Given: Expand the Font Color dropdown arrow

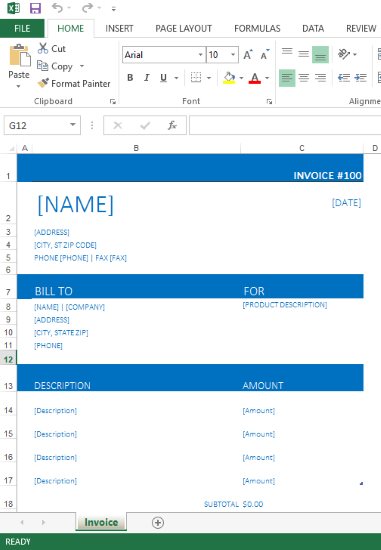Looking at the screenshot, I should (x=267, y=78).
